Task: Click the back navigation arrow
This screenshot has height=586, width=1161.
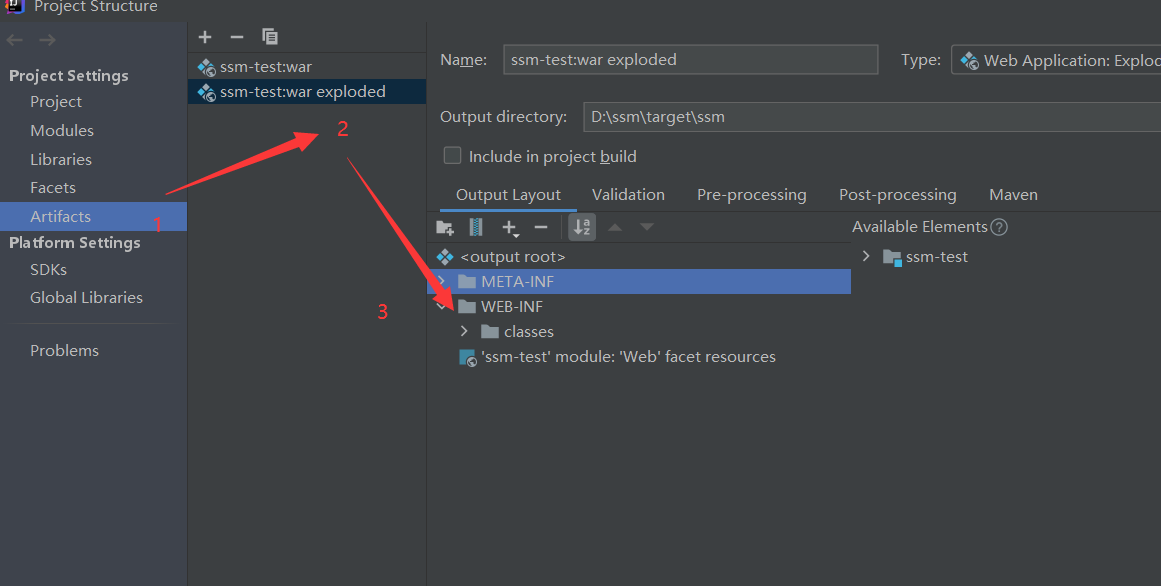Action: (15, 40)
